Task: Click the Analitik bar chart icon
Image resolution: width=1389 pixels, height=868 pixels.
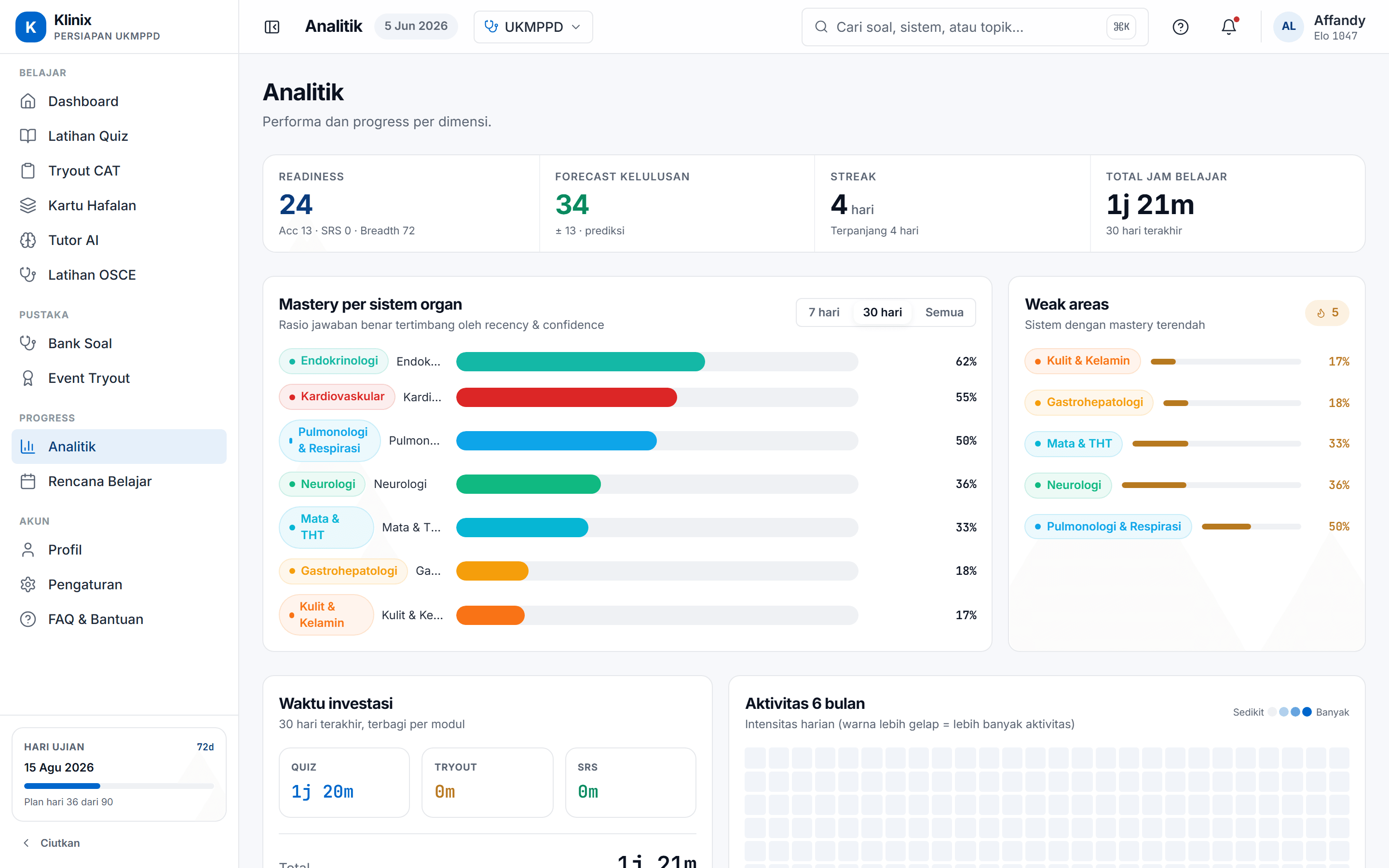Action: click(x=28, y=447)
